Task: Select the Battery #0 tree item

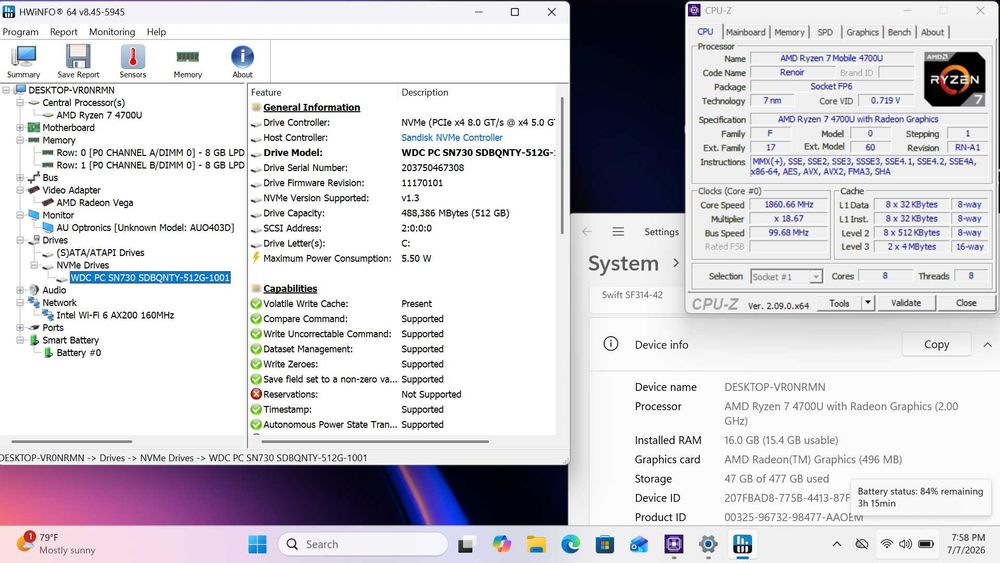Action: click(x=78, y=353)
